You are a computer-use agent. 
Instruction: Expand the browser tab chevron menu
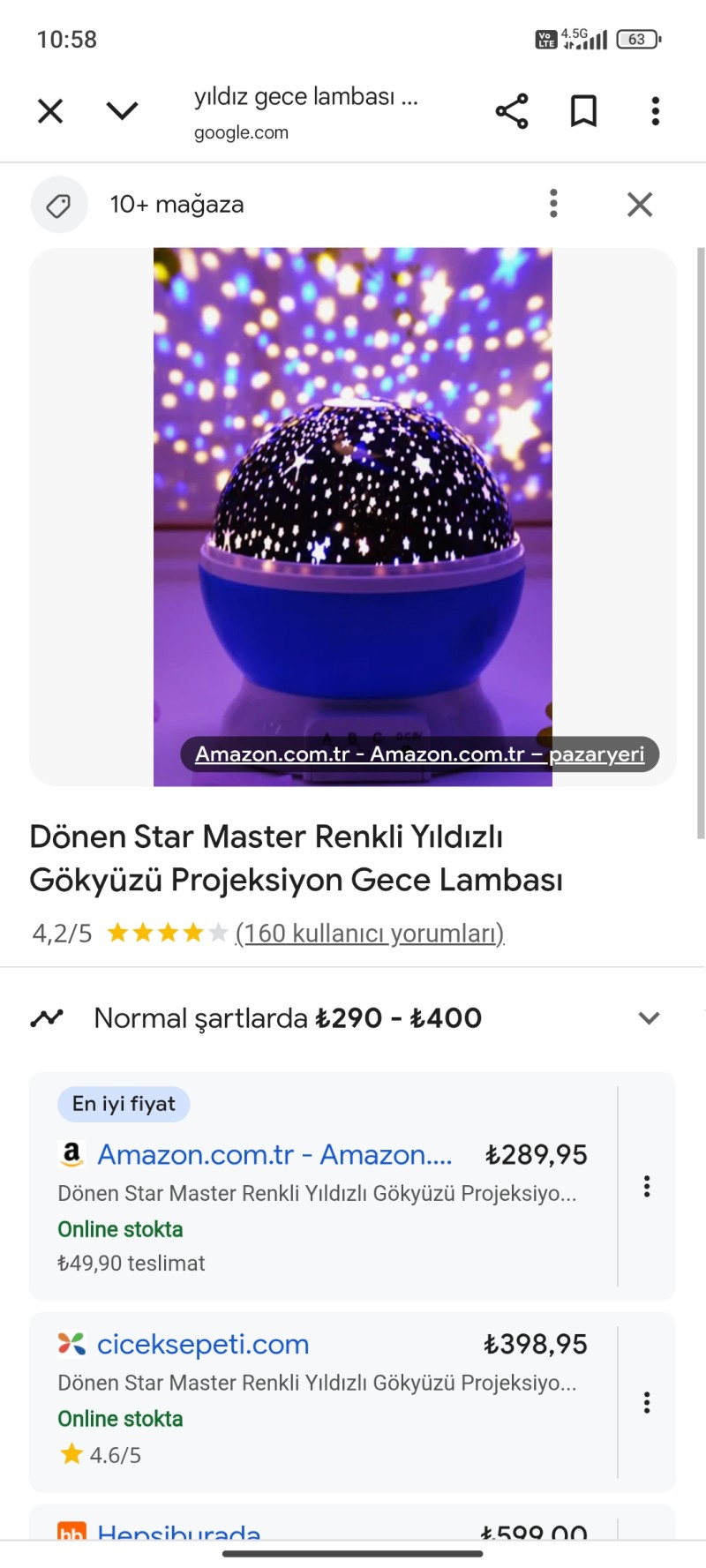pyautogui.click(x=122, y=111)
